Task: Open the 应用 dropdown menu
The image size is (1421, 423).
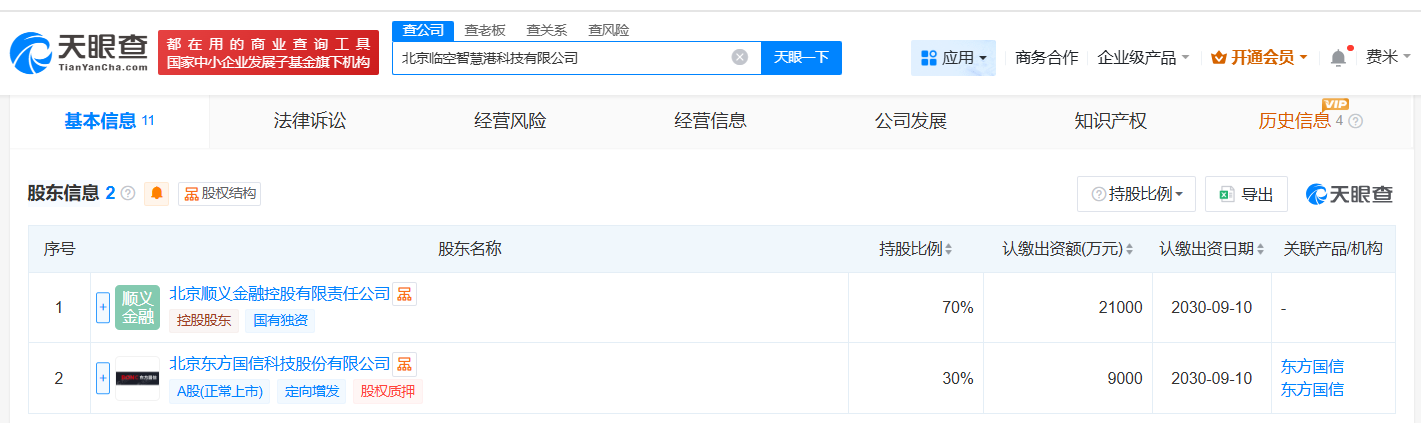Action: pos(953,58)
